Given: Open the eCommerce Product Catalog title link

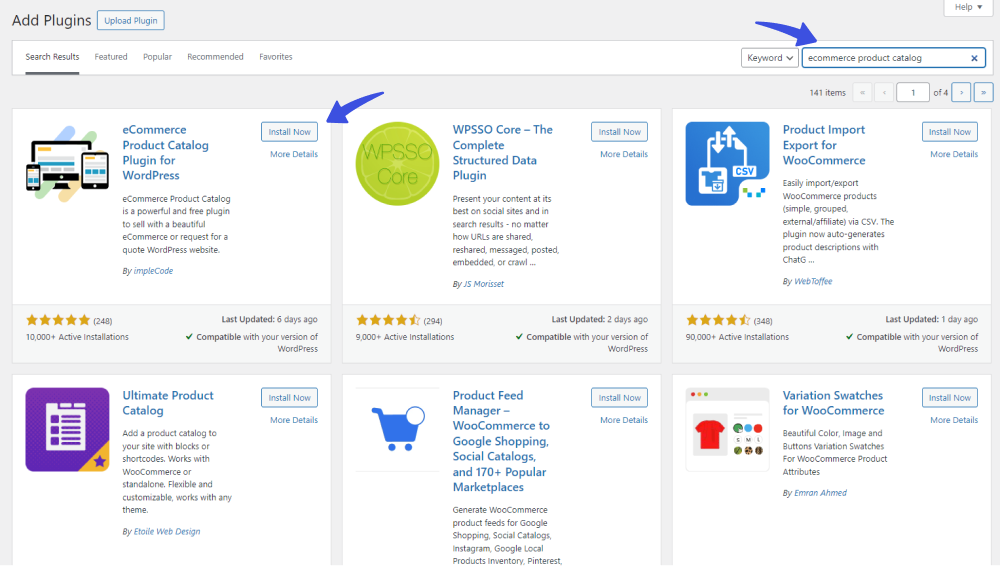Looking at the screenshot, I should 165,153.
